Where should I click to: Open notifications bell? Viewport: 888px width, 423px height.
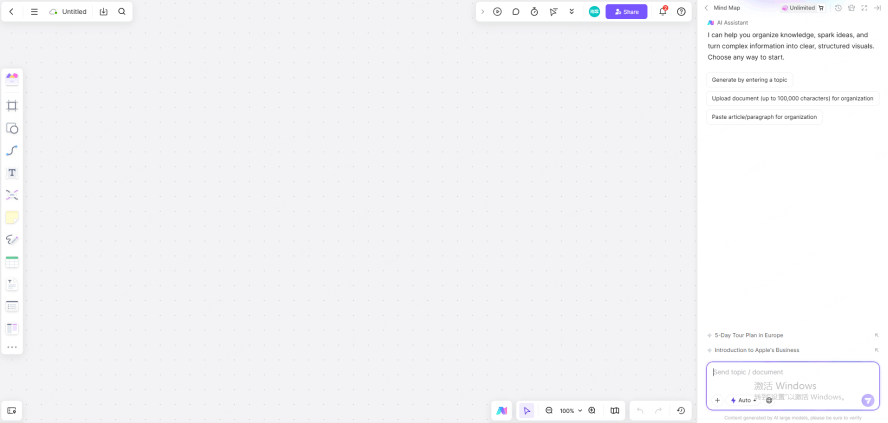click(663, 11)
